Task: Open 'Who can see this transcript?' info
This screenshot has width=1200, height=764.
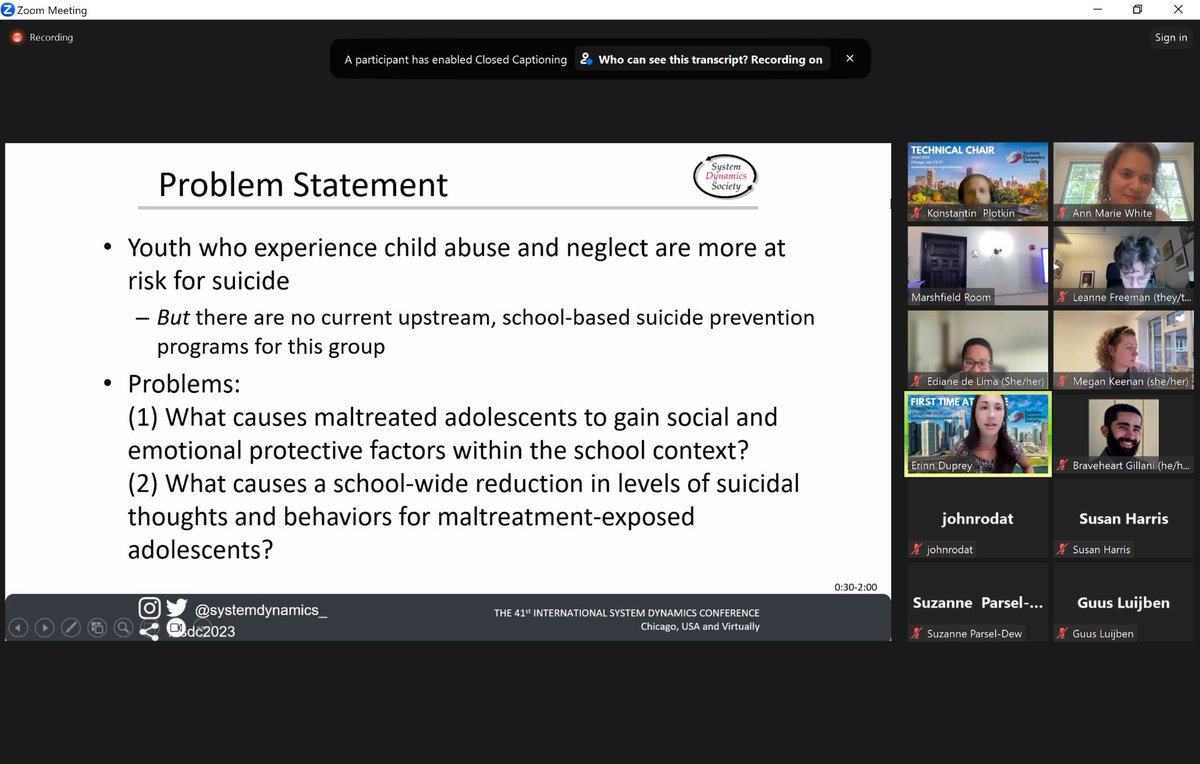Action: click(x=702, y=60)
